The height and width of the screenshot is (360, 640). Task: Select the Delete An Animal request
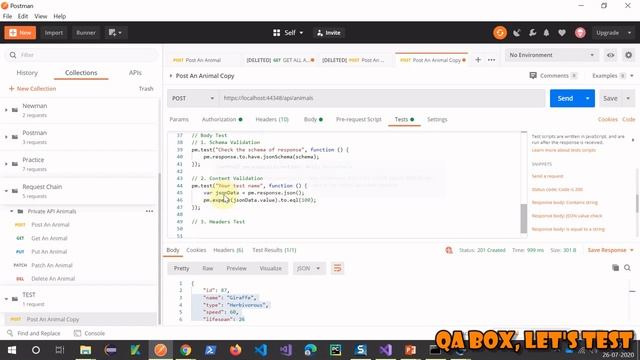53,279
